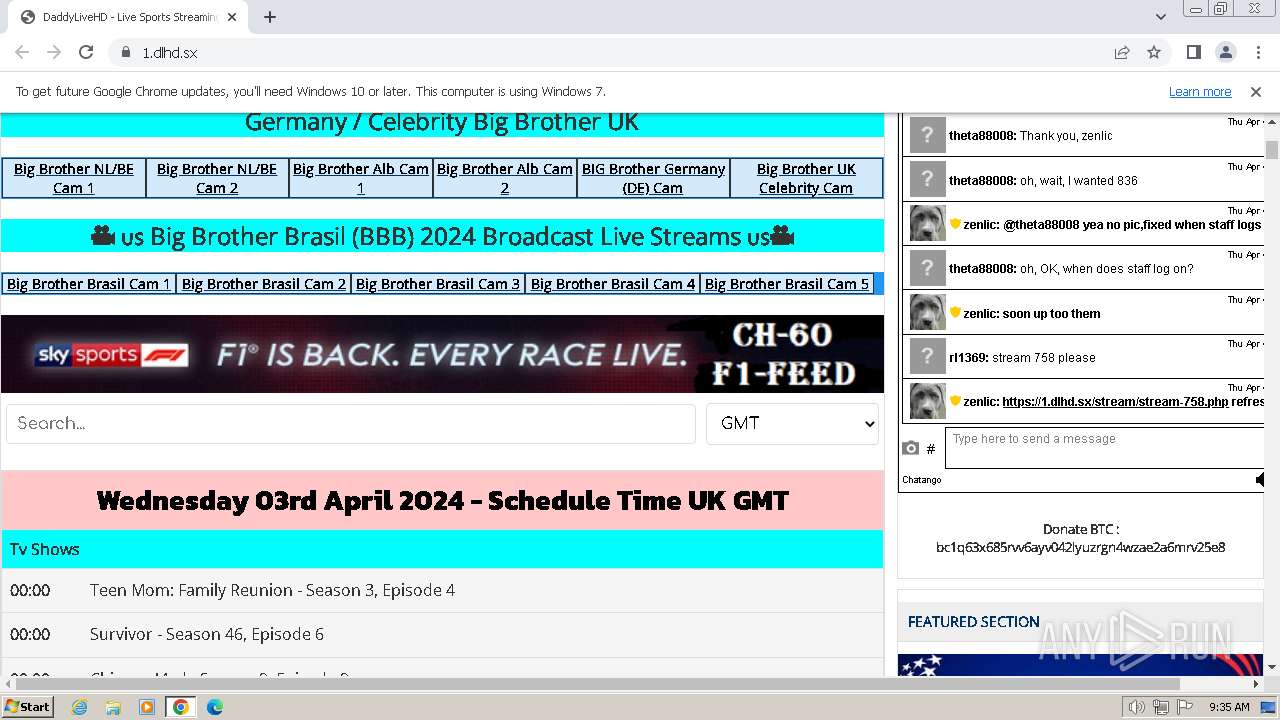The height and width of the screenshot is (720, 1280).
Task: Open File Explorer from taskbar
Action: [113, 707]
